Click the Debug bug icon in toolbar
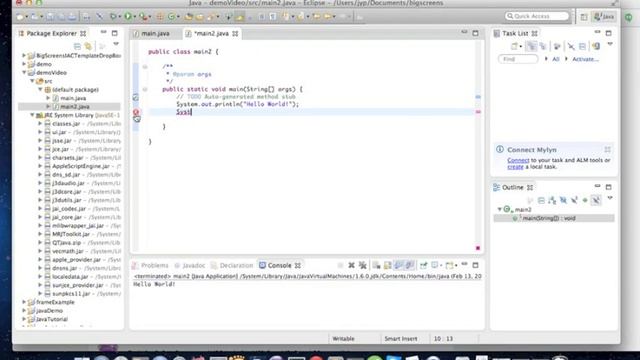 point(113,17)
